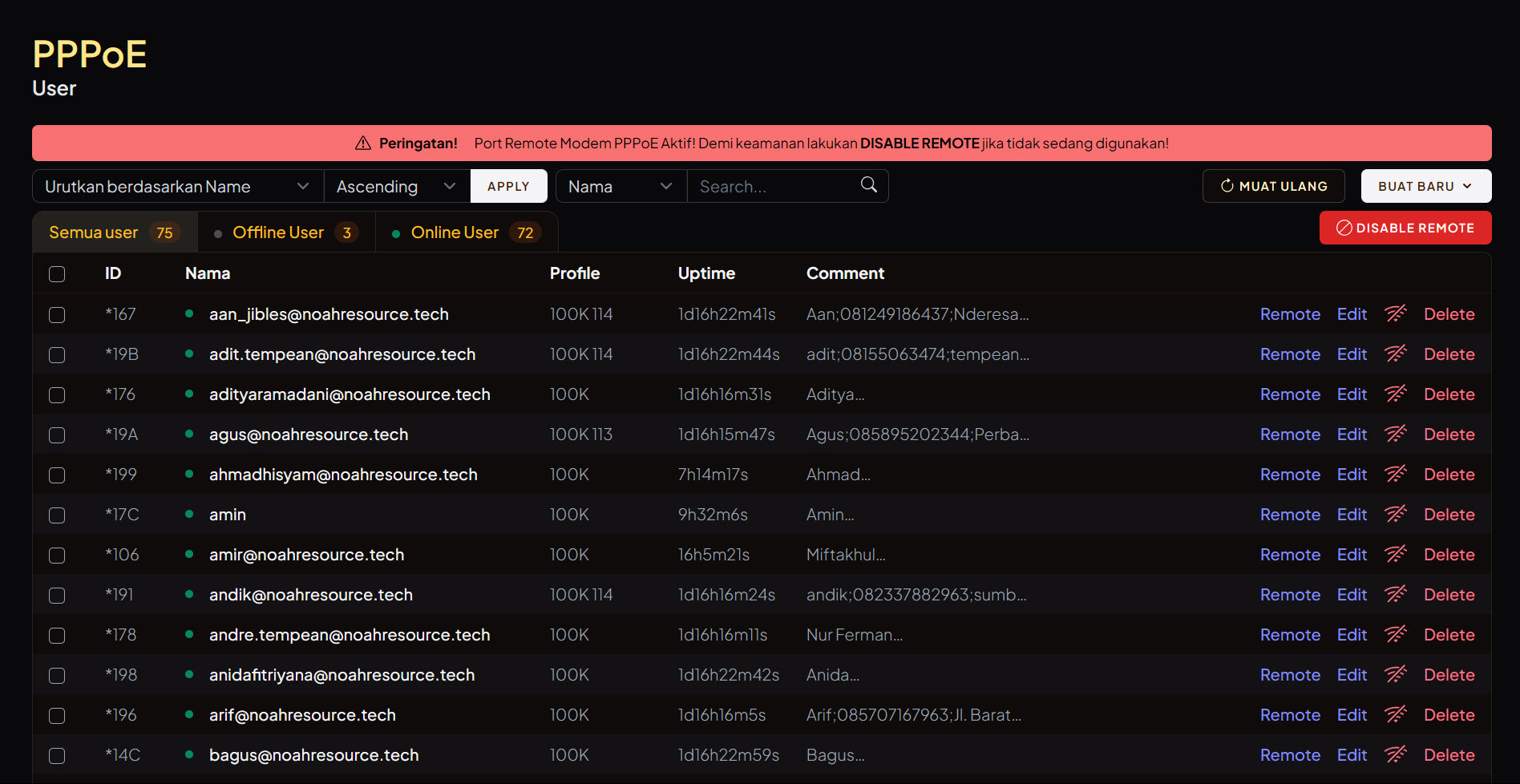Click disconnect icon for aan_jibles row
The width and height of the screenshot is (1520, 784).
pyautogui.click(x=1396, y=314)
